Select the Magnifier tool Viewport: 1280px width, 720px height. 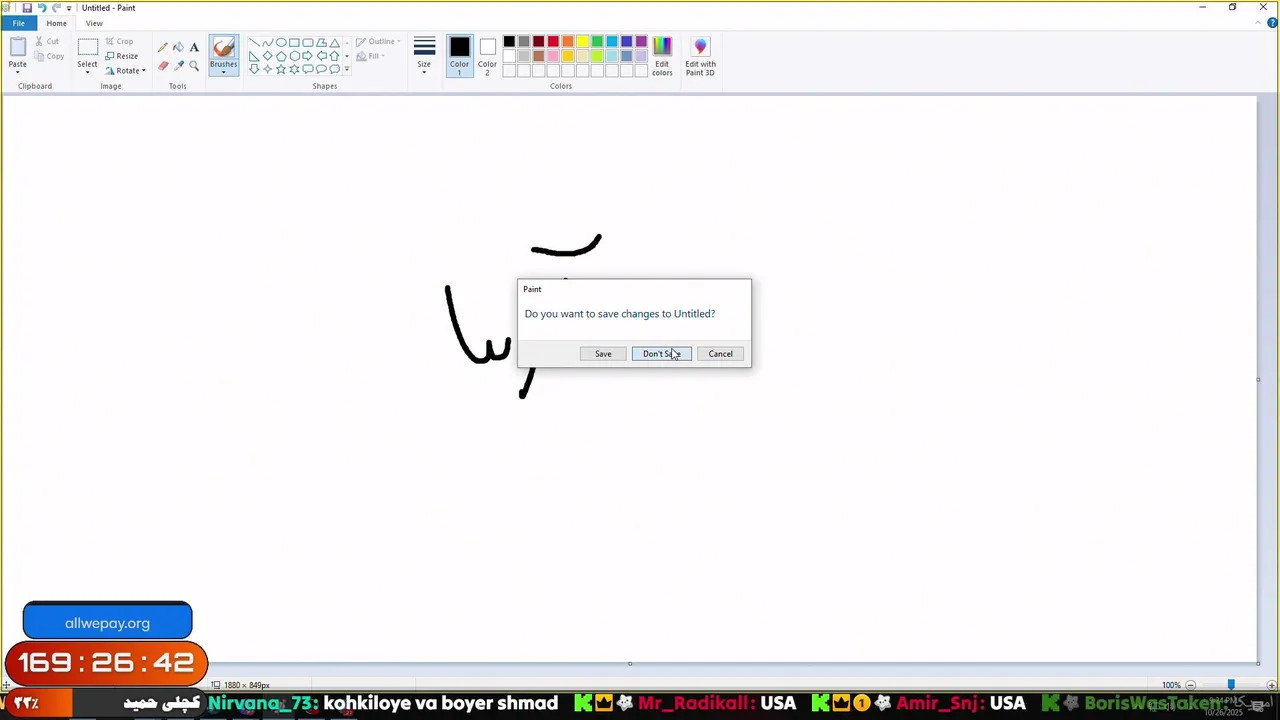(x=194, y=66)
